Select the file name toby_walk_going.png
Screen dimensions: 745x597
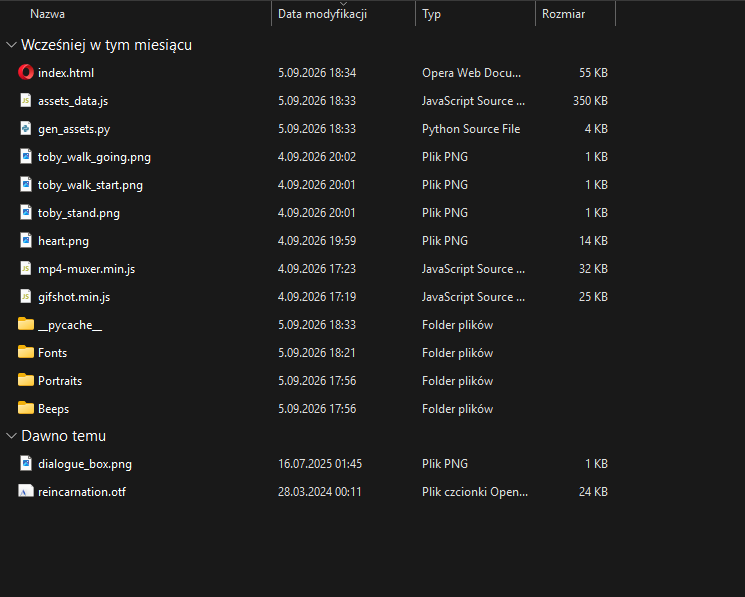click(95, 157)
